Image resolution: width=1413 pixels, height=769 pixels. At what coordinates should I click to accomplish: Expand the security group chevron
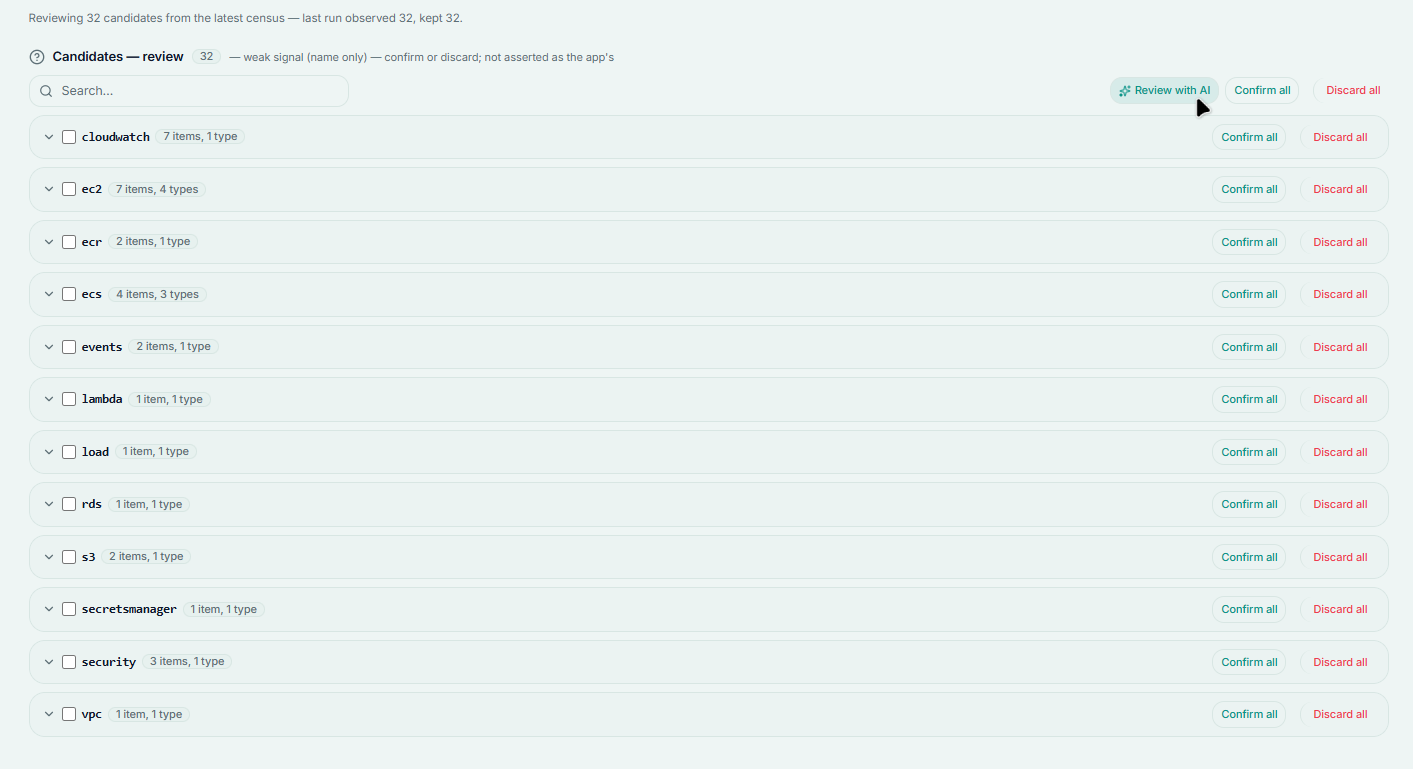point(49,662)
